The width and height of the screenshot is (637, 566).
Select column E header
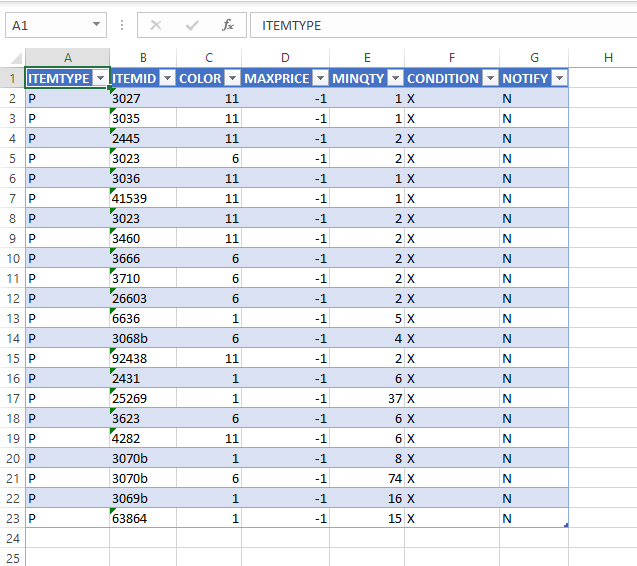click(x=367, y=58)
